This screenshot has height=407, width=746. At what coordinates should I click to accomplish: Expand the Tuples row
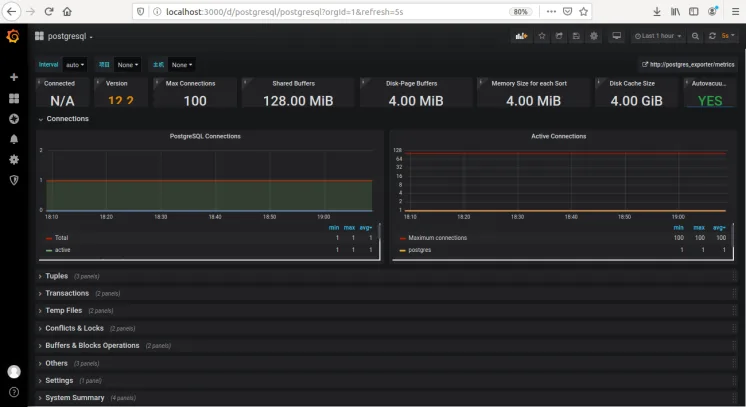point(387,276)
